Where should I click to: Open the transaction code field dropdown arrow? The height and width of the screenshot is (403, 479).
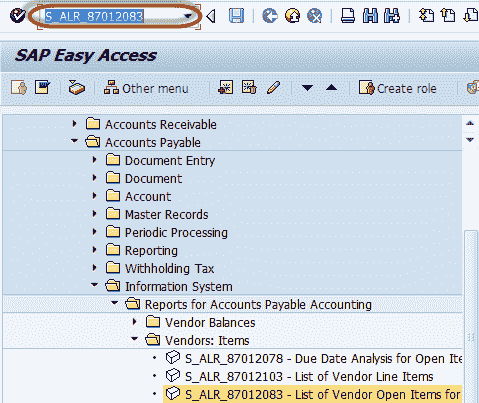click(x=188, y=16)
